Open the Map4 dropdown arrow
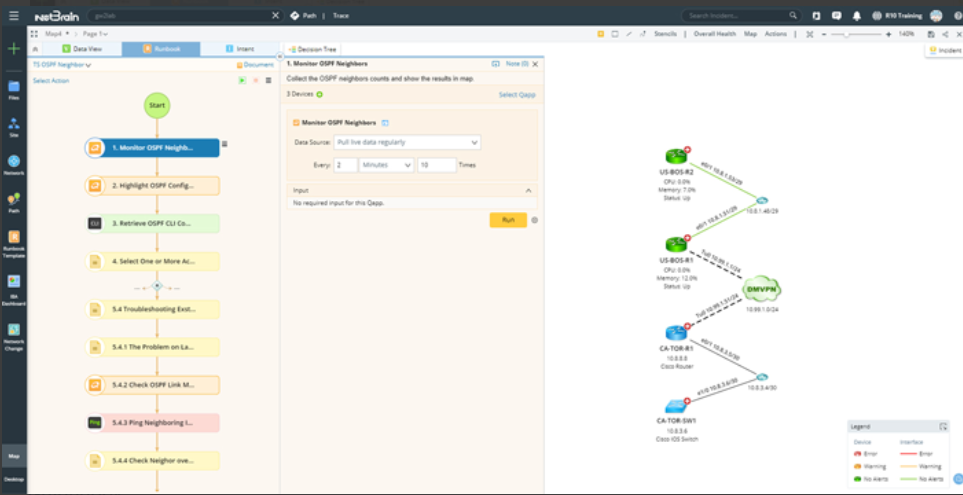This screenshot has height=495, width=963. point(67,34)
